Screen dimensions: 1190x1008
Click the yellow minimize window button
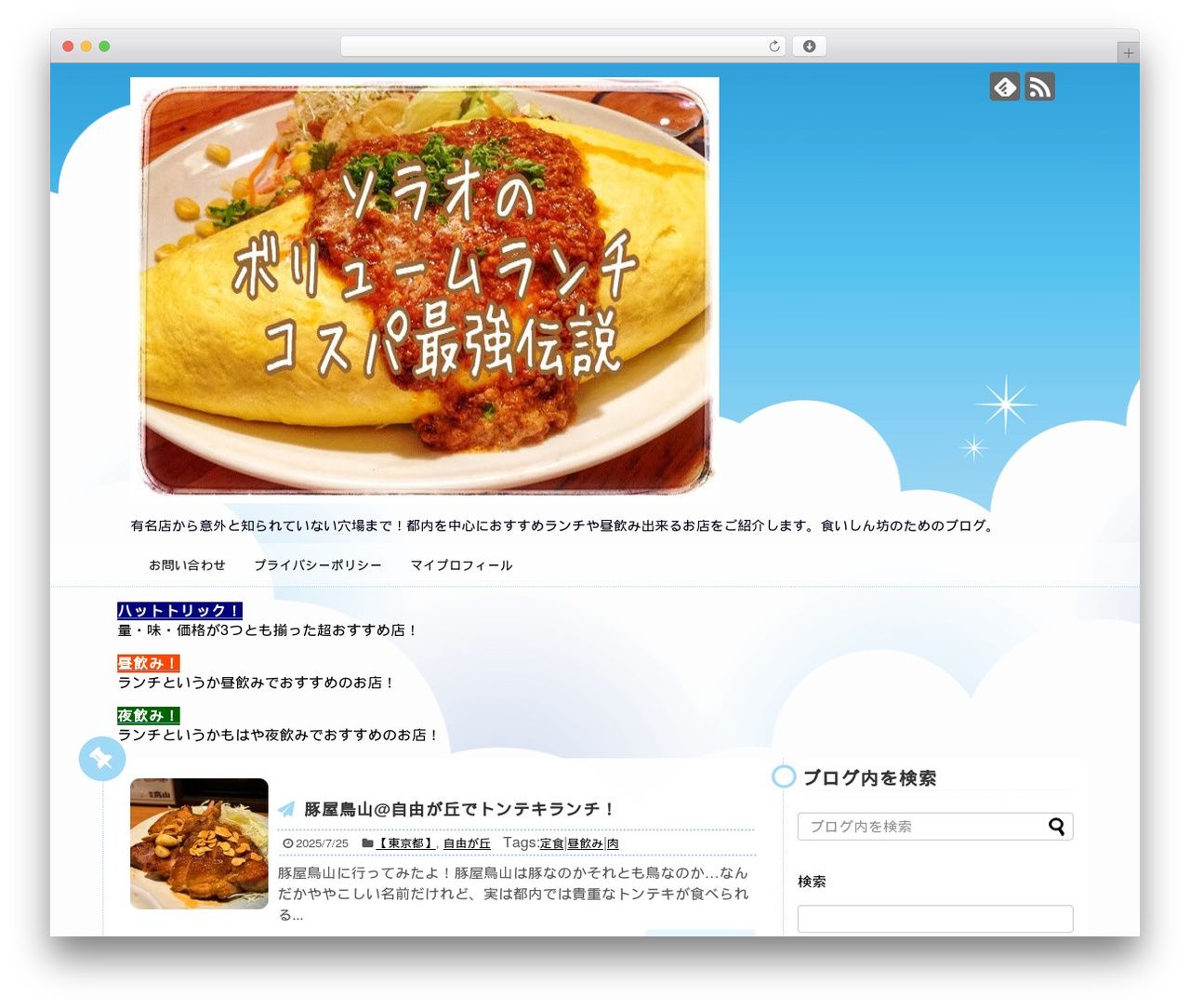tap(86, 46)
